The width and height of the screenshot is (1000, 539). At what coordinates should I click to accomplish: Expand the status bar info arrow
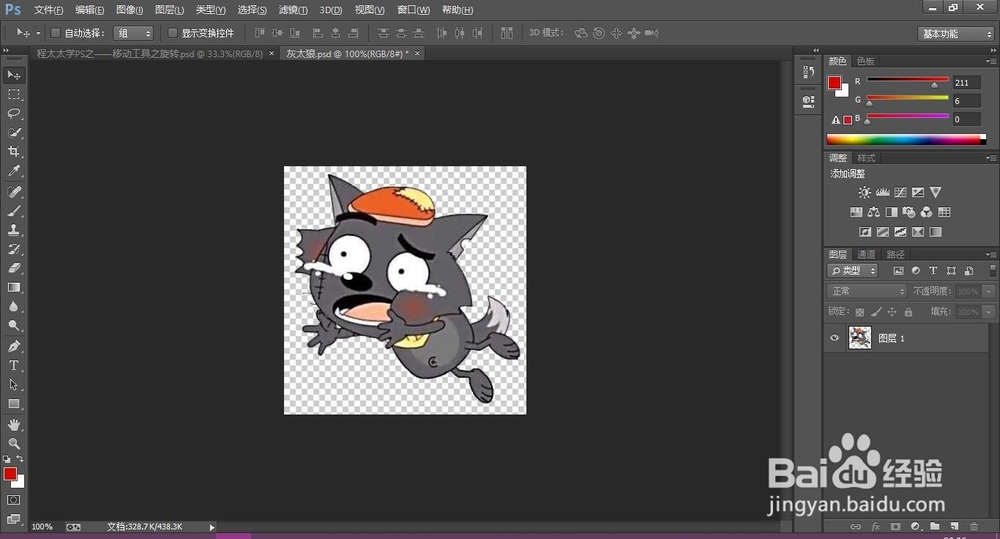212,527
